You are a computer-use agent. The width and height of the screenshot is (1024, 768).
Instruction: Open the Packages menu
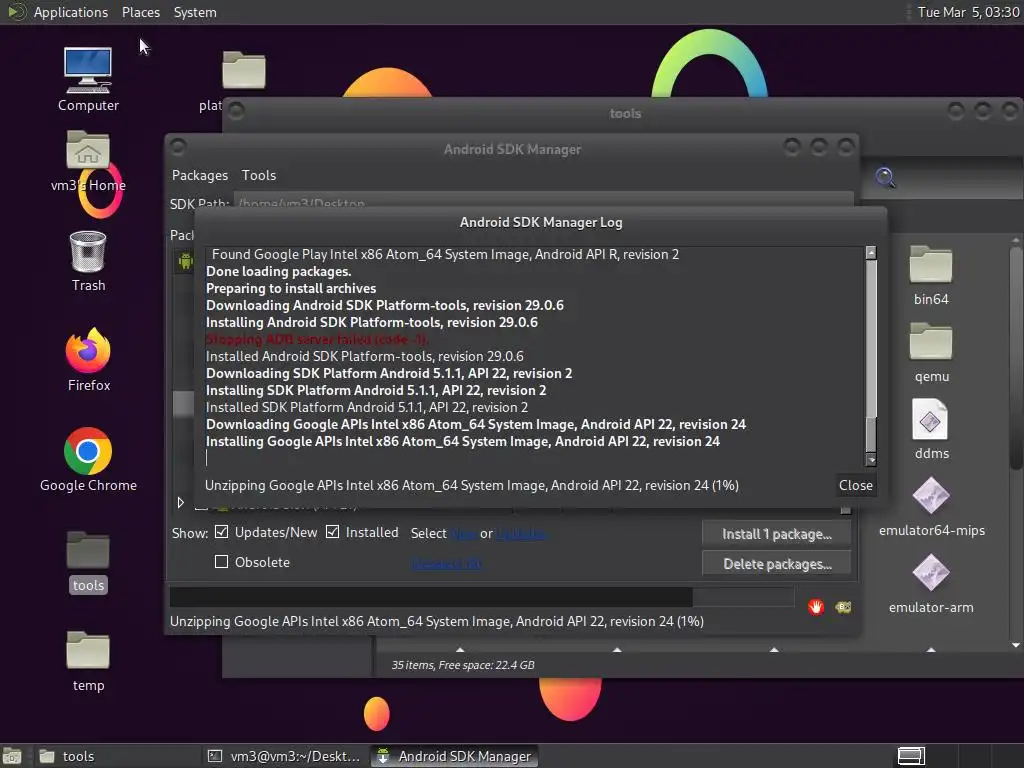pos(200,175)
